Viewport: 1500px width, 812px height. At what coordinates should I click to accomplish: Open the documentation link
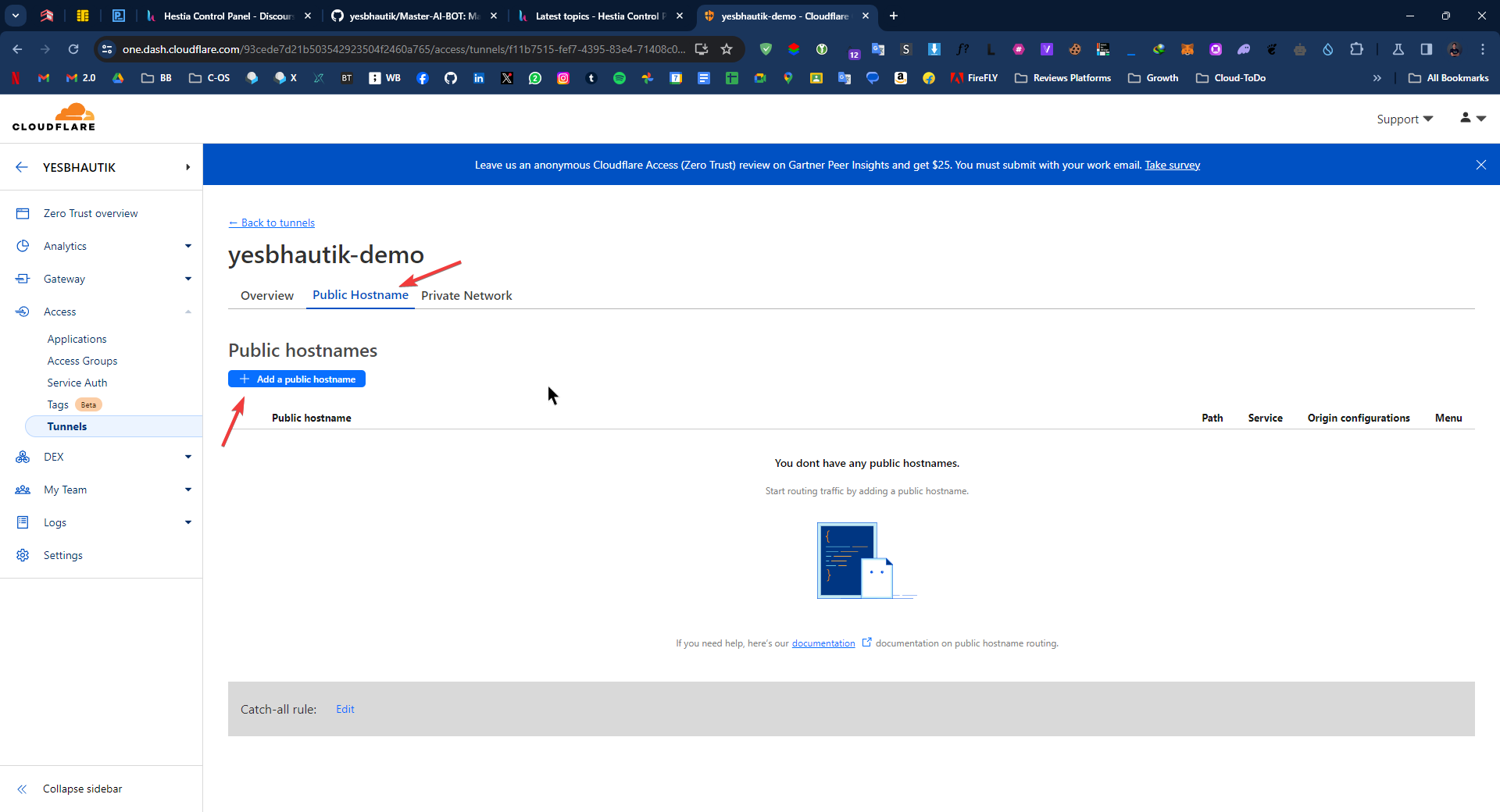tap(823, 643)
